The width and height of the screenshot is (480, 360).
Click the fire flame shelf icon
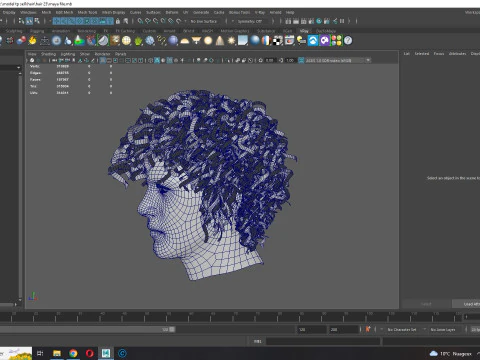pos(32,41)
